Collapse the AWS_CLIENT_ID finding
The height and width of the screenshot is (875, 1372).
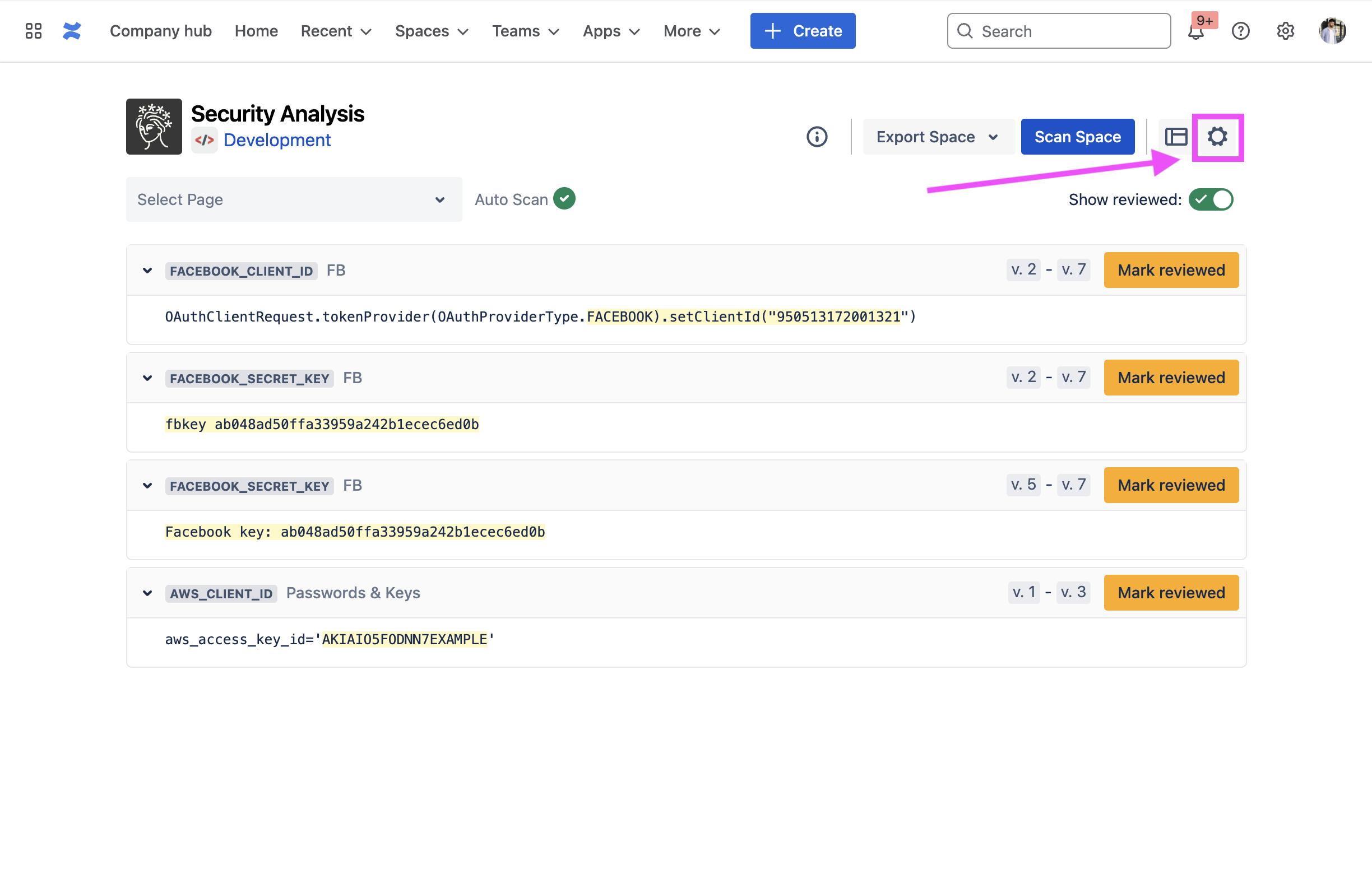coord(147,594)
